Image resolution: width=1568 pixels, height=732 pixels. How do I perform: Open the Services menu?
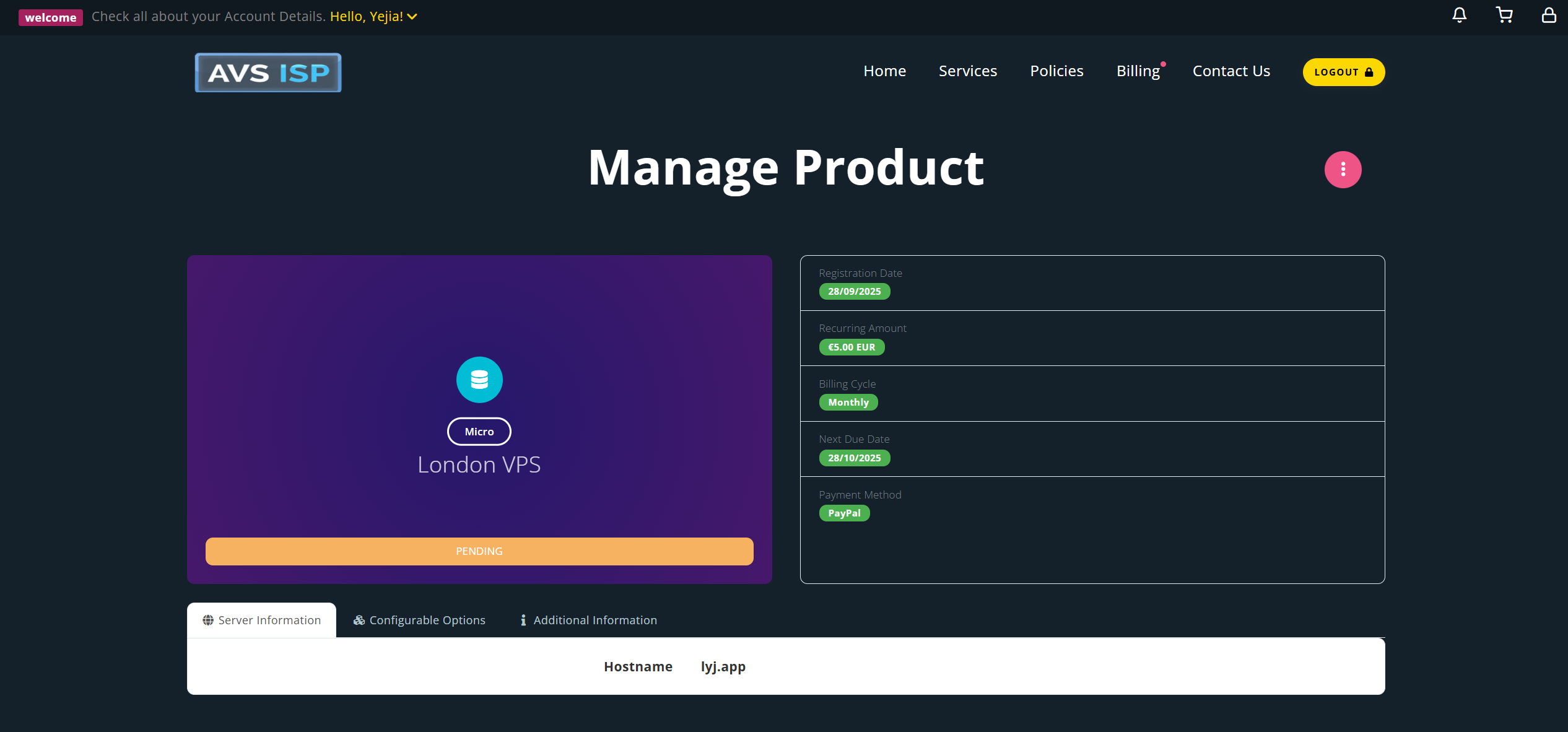coord(968,71)
